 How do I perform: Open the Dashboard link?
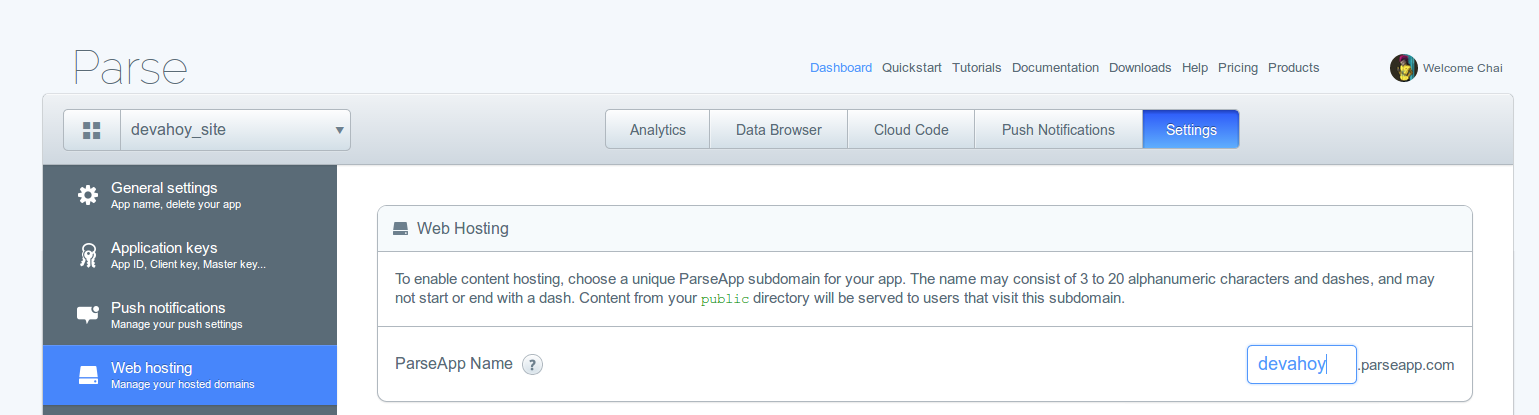pos(841,68)
